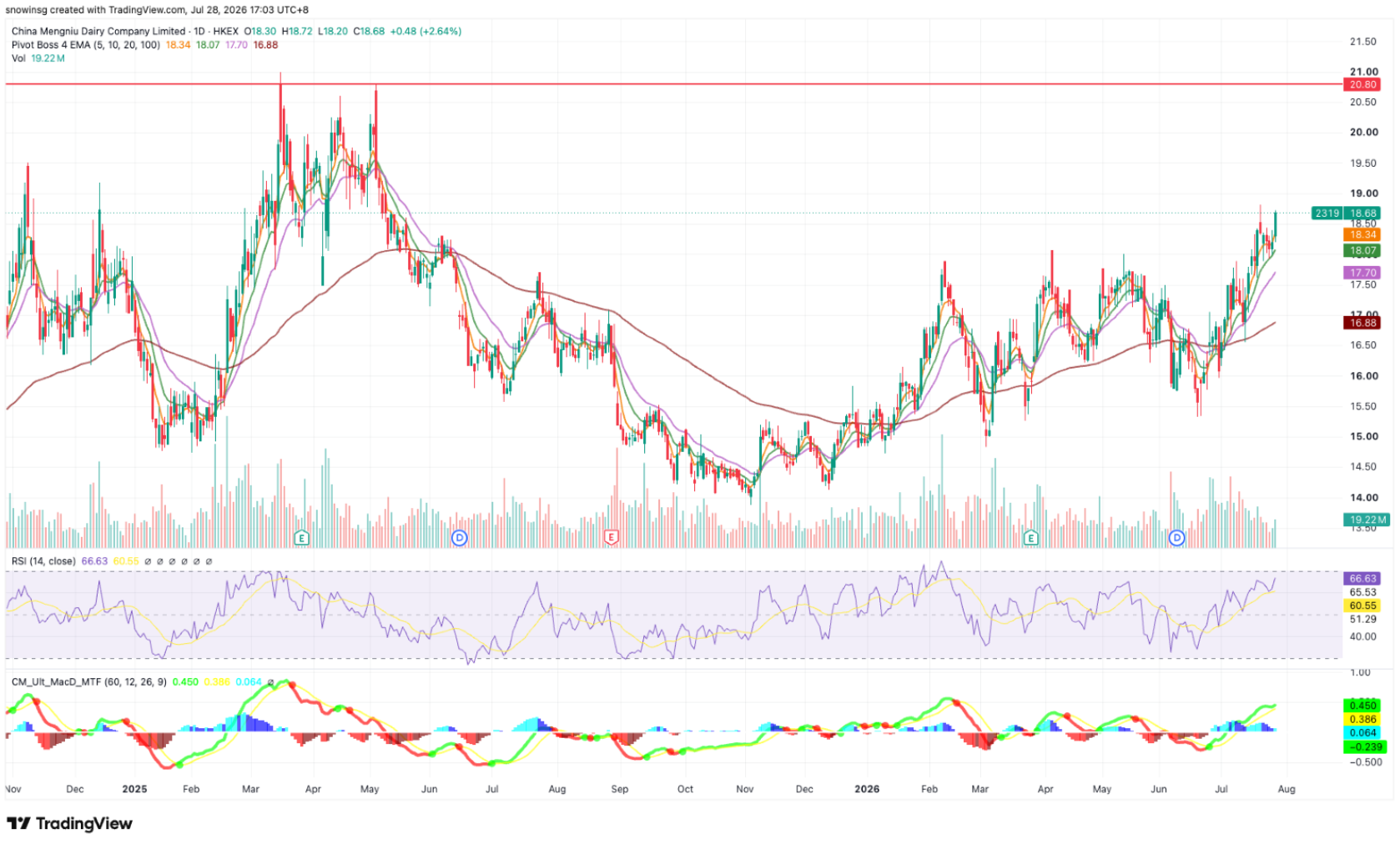The image size is (1400, 844).
Task: Click the green earnings marker in March 2026
Action: coord(1030,538)
